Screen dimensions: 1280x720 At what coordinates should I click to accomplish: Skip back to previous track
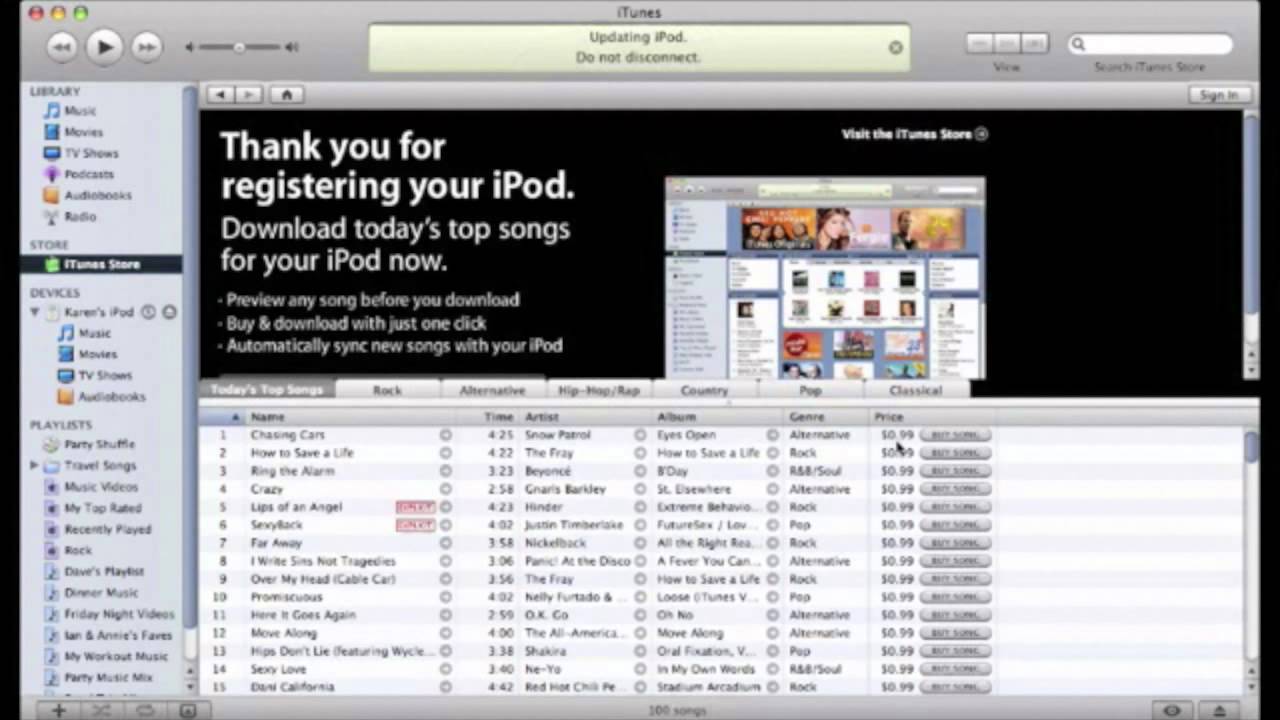pos(62,46)
